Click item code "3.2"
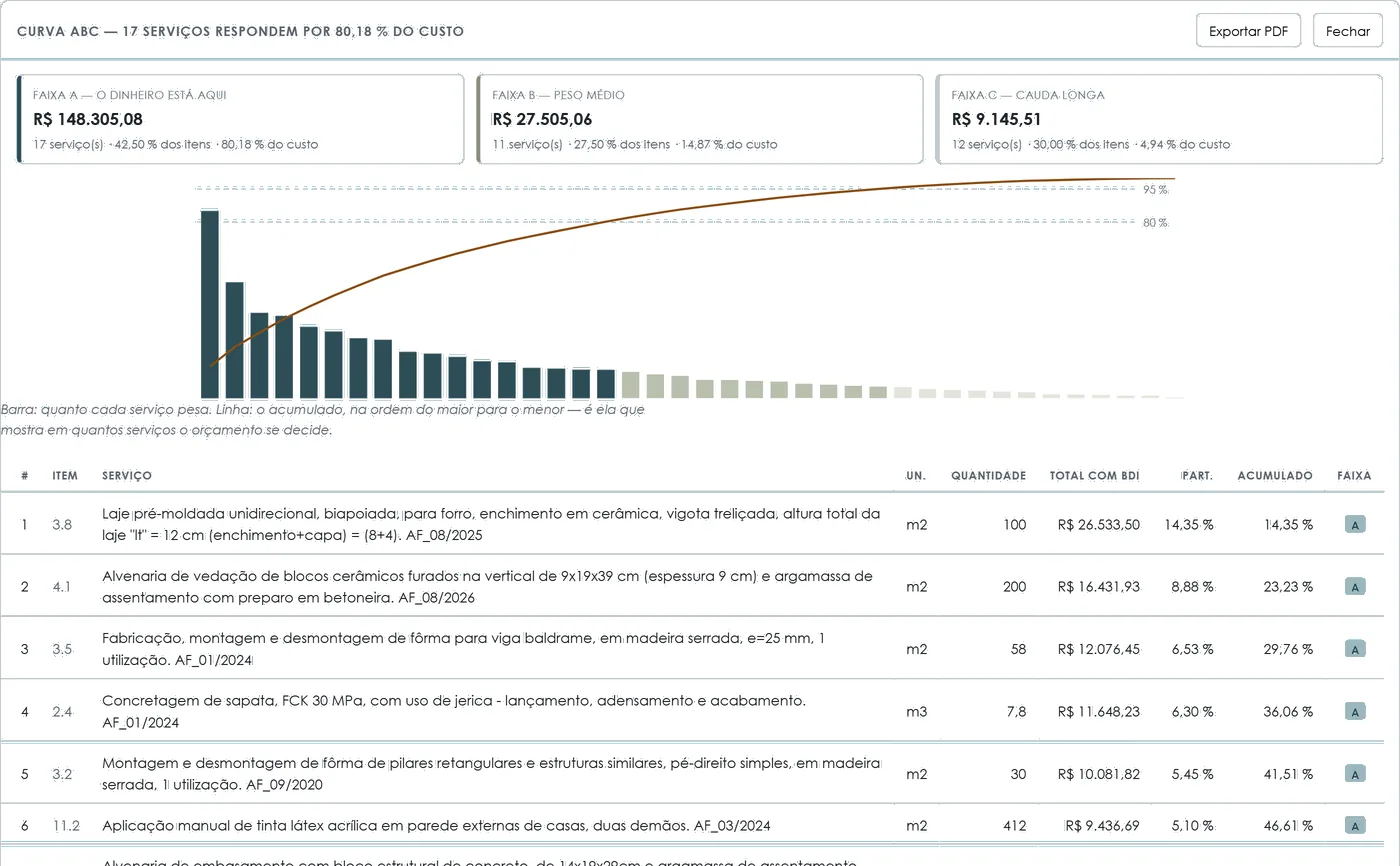1400x866 pixels. pyautogui.click(x=62, y=774)
